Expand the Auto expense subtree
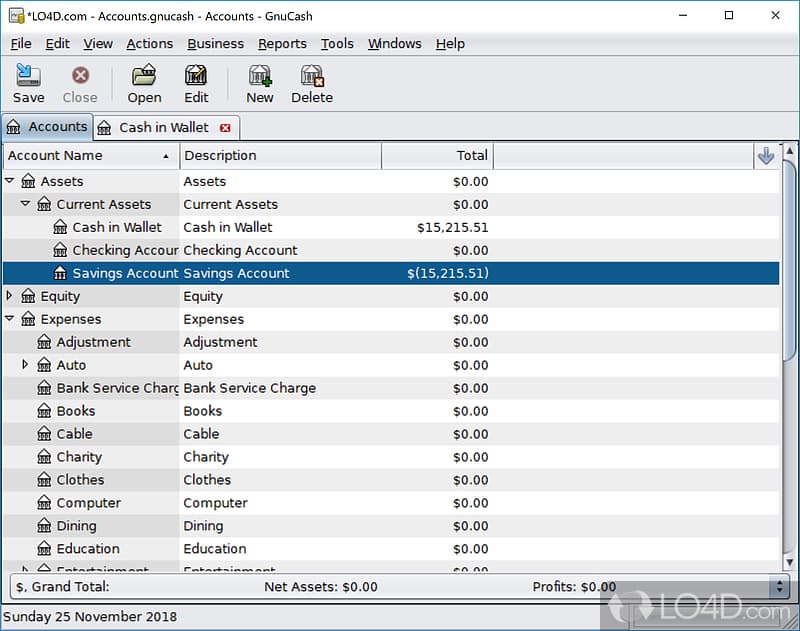The image size is (800, 631). [25, 364]
